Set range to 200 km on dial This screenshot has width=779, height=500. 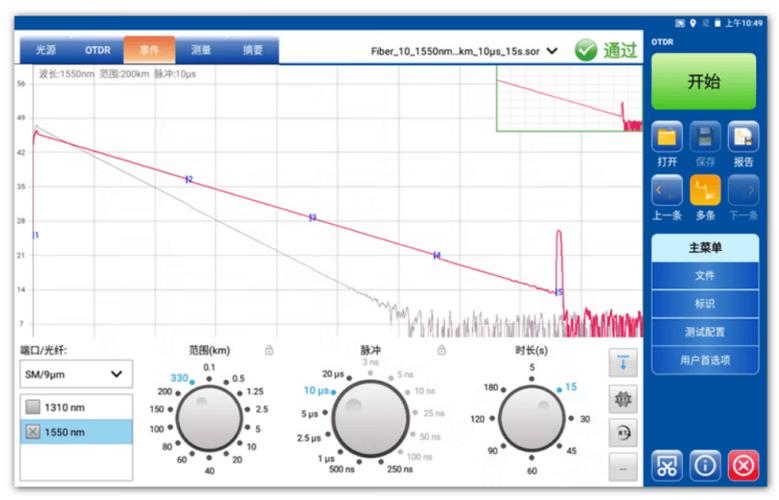click(164, 392)
